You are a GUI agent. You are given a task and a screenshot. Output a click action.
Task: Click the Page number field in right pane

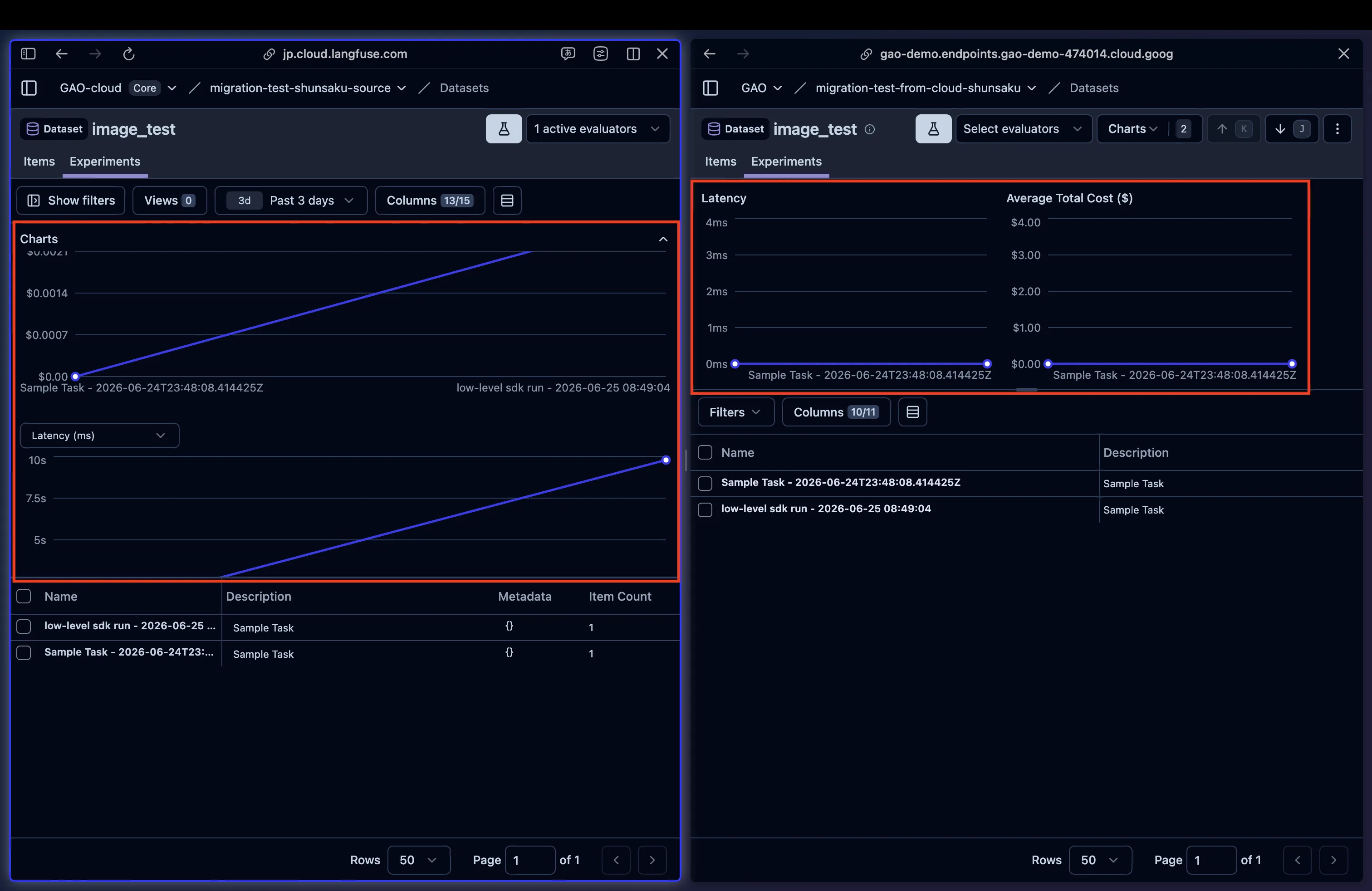(x=1210, y=860)
